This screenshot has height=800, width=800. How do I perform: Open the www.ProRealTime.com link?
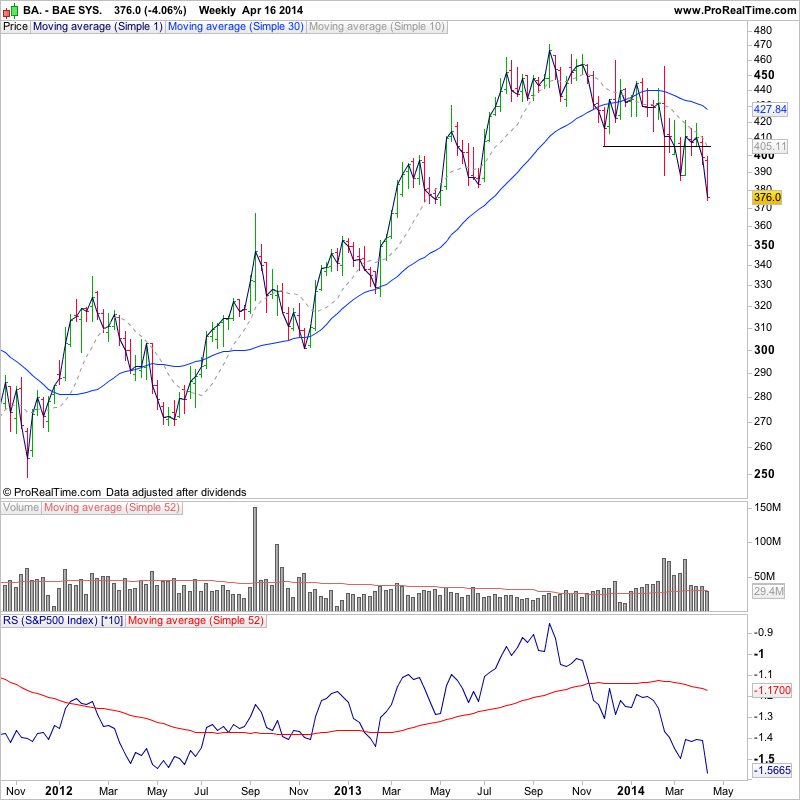point(735,10)
